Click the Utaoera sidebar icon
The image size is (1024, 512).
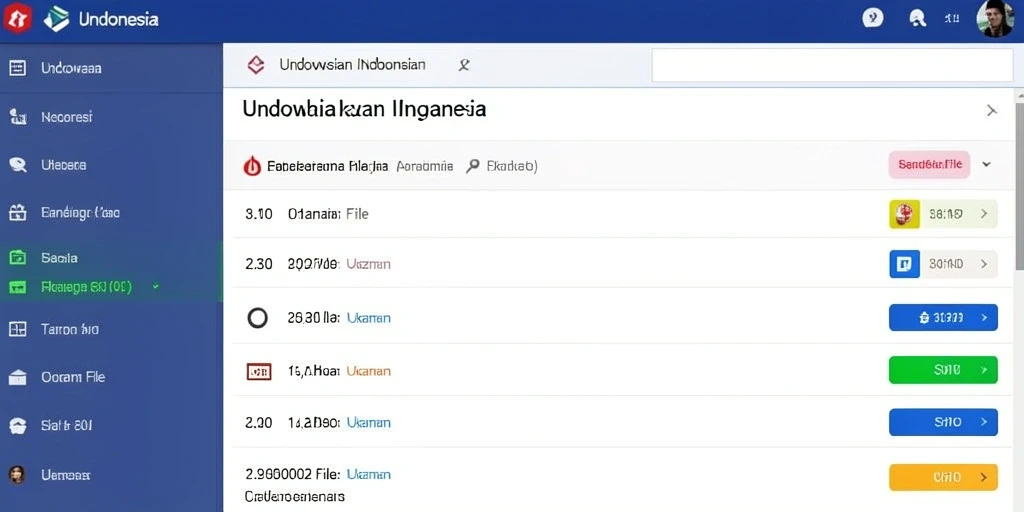click(x=18, y=165)
